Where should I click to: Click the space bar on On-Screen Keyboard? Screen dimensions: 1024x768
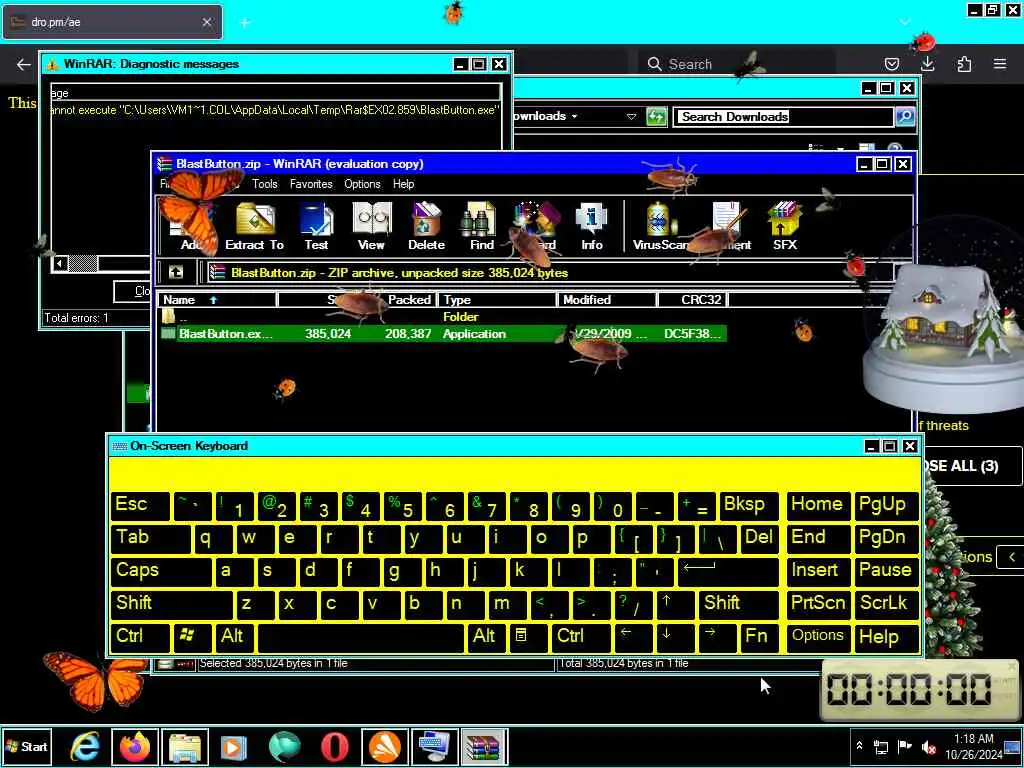361,637
